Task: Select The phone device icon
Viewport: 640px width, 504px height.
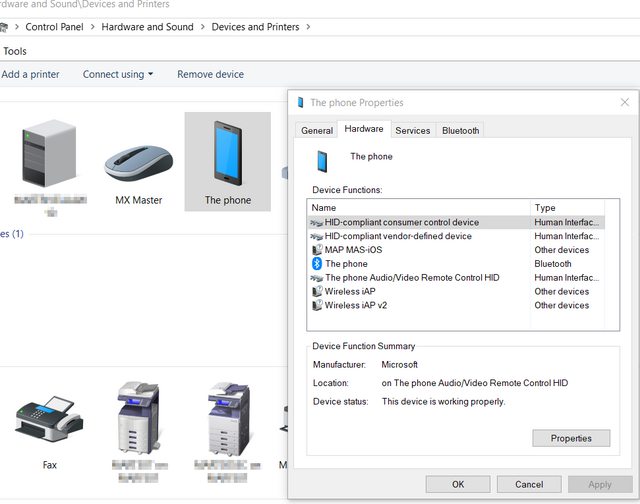Action: (x=228, y=153)
